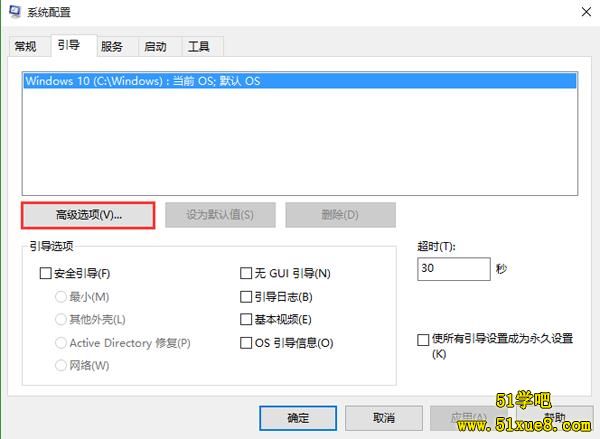Toggle the OS 引导信息 checkbox
The height and width of the screenshot is (439, 600).
pos(246,343)
